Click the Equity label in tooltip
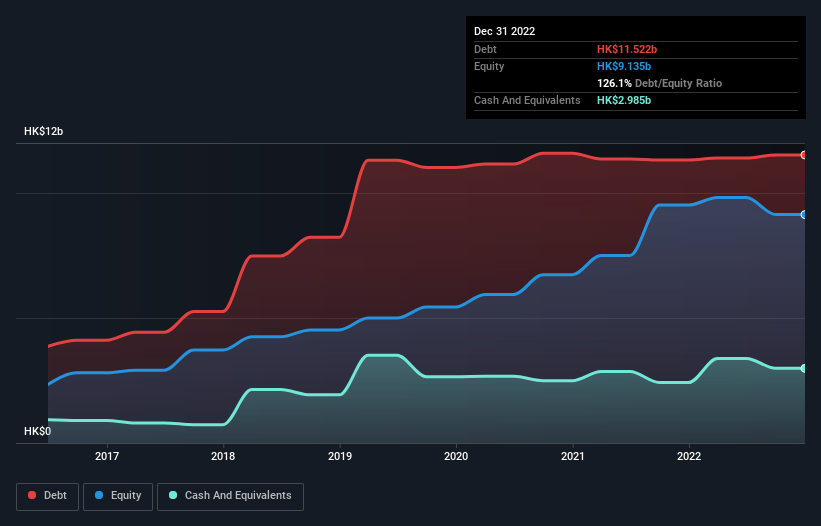 [489, 66]
